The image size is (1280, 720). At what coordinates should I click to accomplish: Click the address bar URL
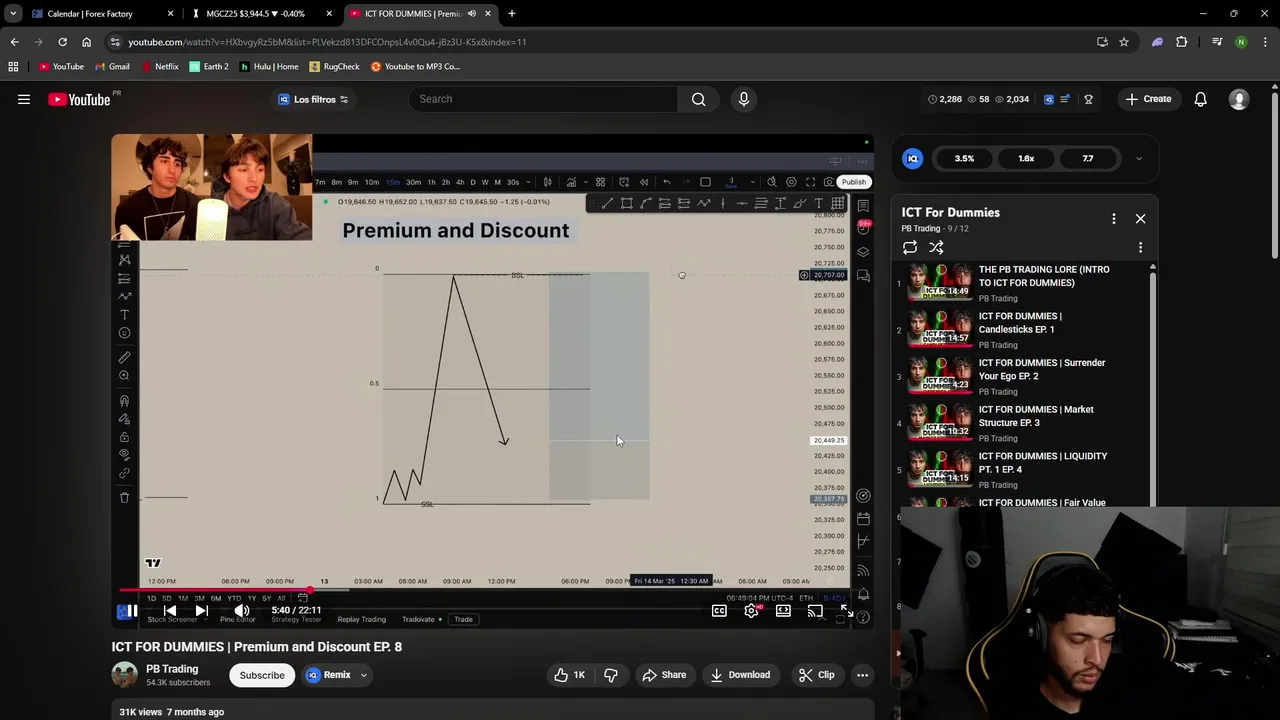pyautogui.click(x=327, y=42)
